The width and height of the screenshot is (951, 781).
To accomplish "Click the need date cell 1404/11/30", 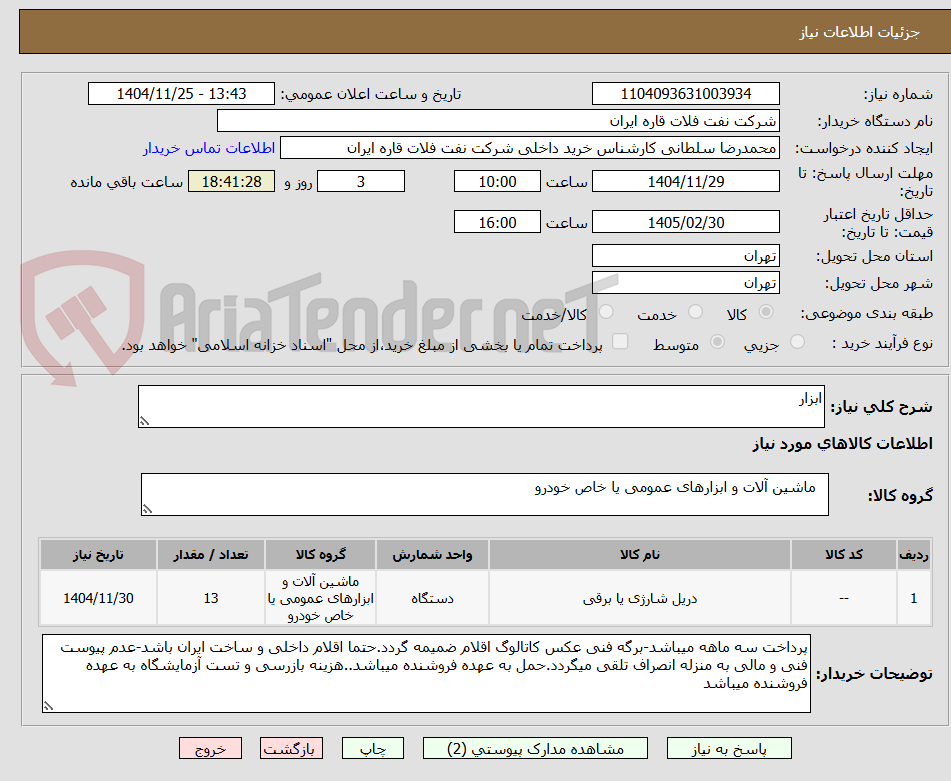I will click(98, 598).
